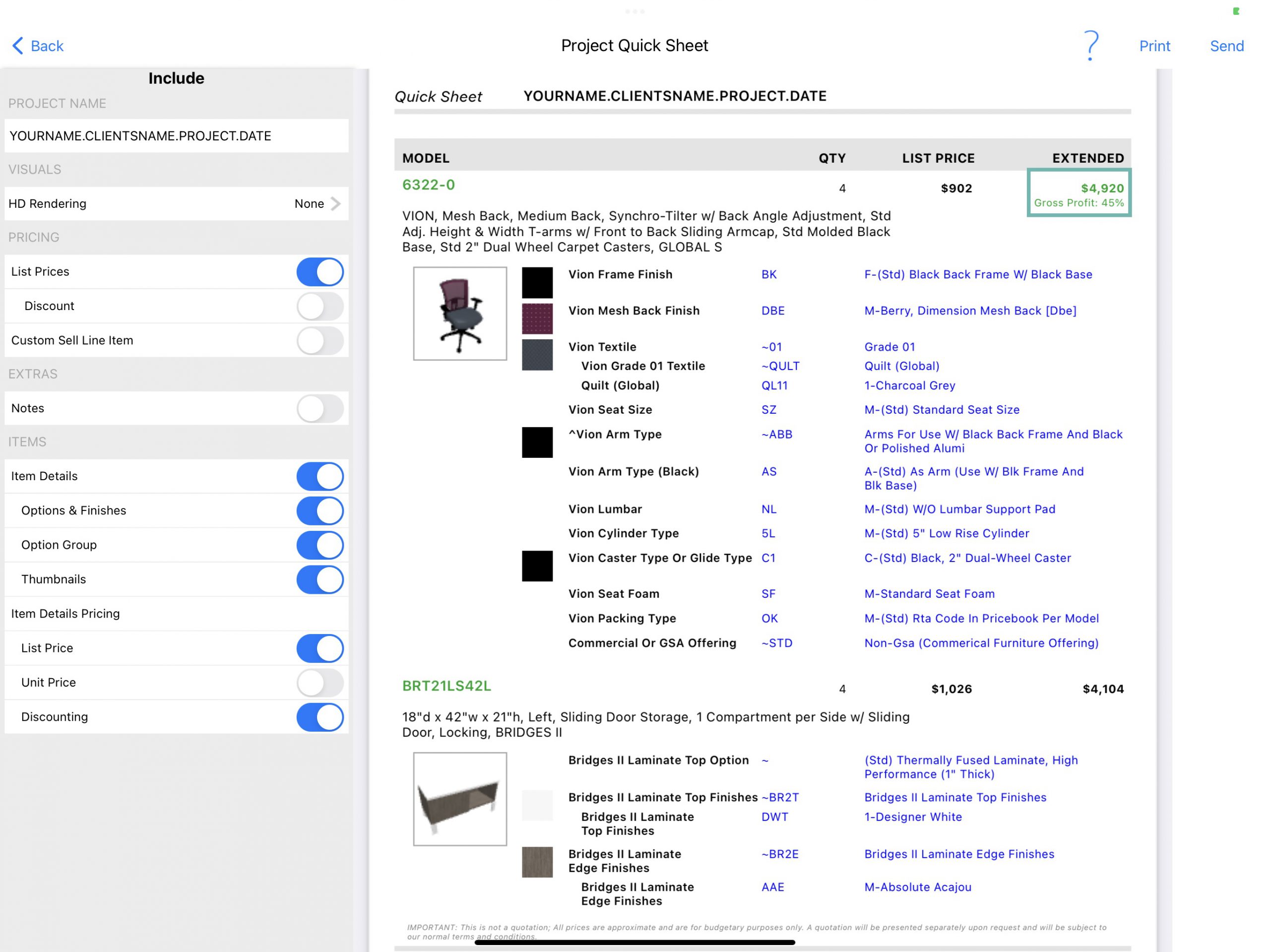The height and width of the screenshot is (952, 1270).
Task: Tap 'F-(Std) Black Back Frame W/ Black Base'
Action: coord(978,274)
